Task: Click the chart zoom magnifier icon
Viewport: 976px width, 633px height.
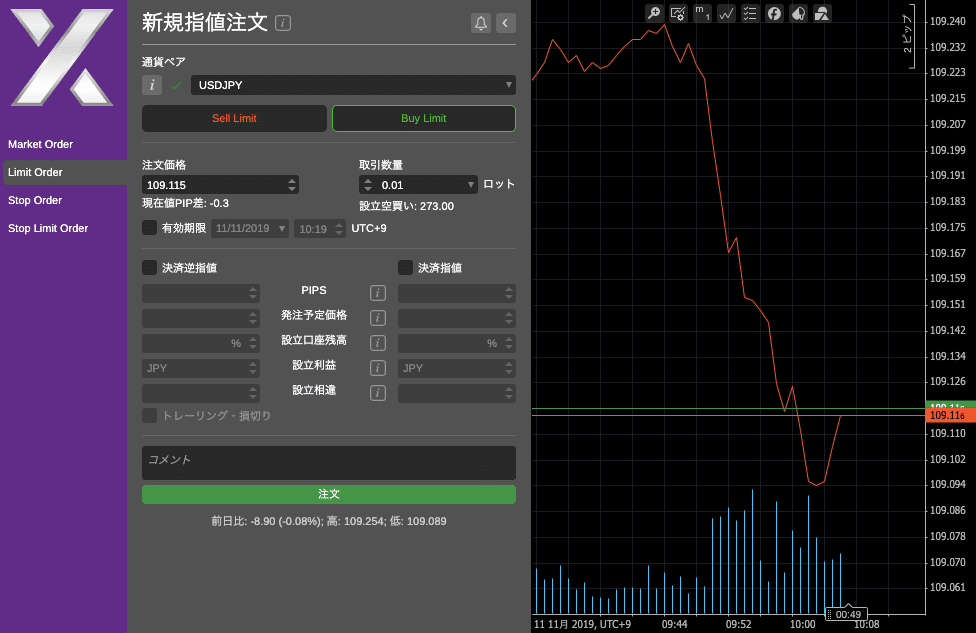Action: pyautogui.click(x=654, y=13)
